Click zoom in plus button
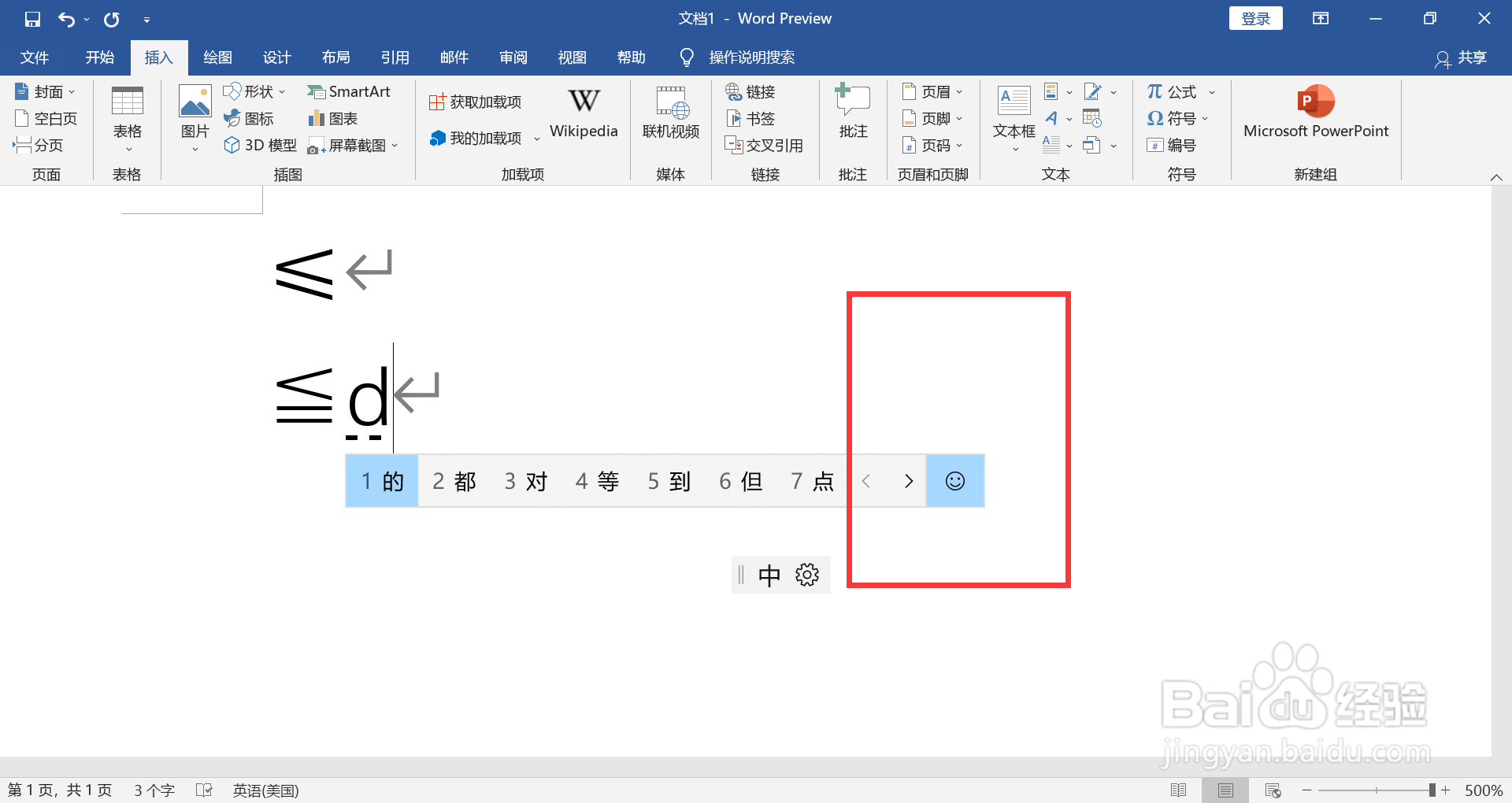 pyautogui.click(x=1446, y=790)
